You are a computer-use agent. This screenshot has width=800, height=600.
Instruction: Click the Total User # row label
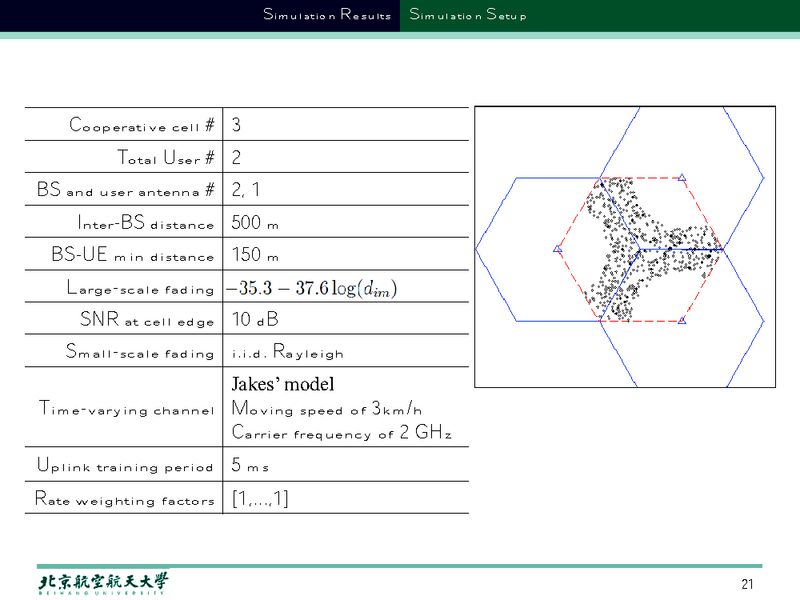click(166, 158)
